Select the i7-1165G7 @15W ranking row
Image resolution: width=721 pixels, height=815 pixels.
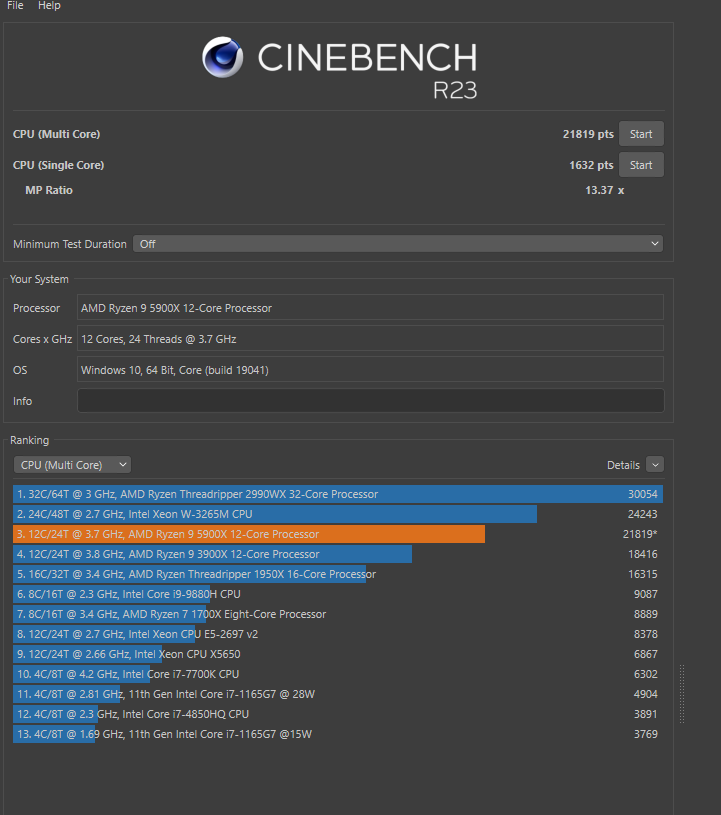click(338, 734)
